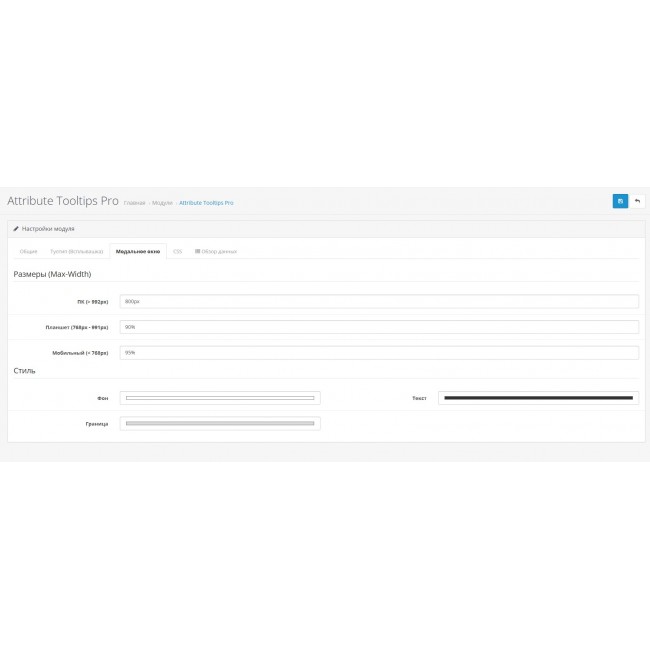The image size is (650, 650).
Task: Open the Текст color picker swatch
Action: [538, 398]
